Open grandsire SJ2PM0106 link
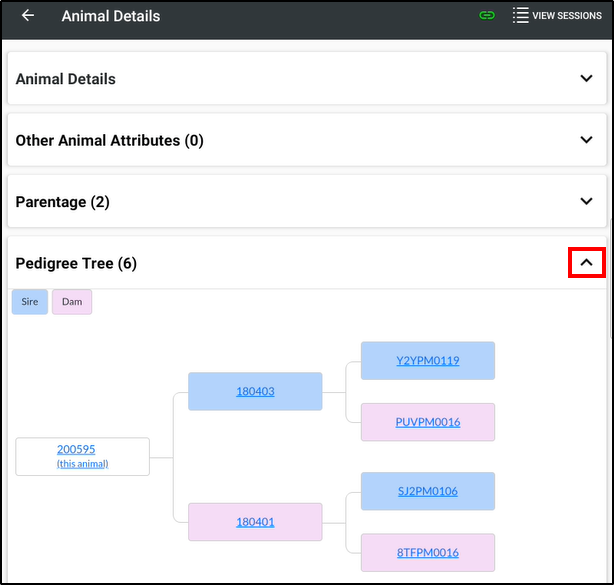The width and height of the screenshot is (614, 585). tap(428, 491)
